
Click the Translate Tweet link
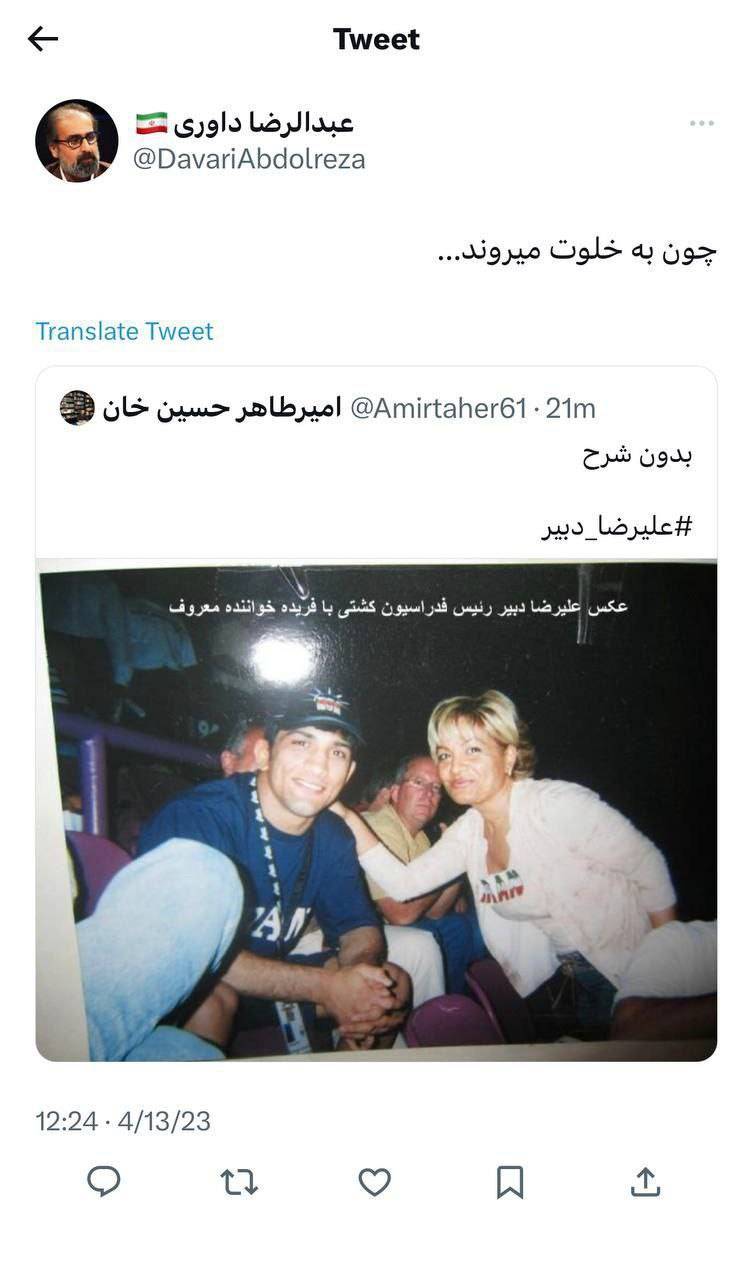(x=125, y=331)
